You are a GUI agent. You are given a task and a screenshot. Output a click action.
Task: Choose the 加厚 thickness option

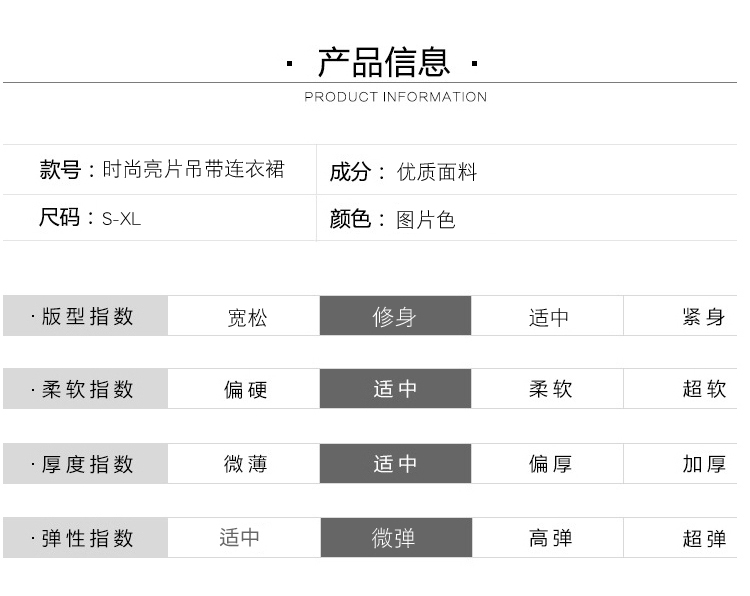click(x=704, y=464)
